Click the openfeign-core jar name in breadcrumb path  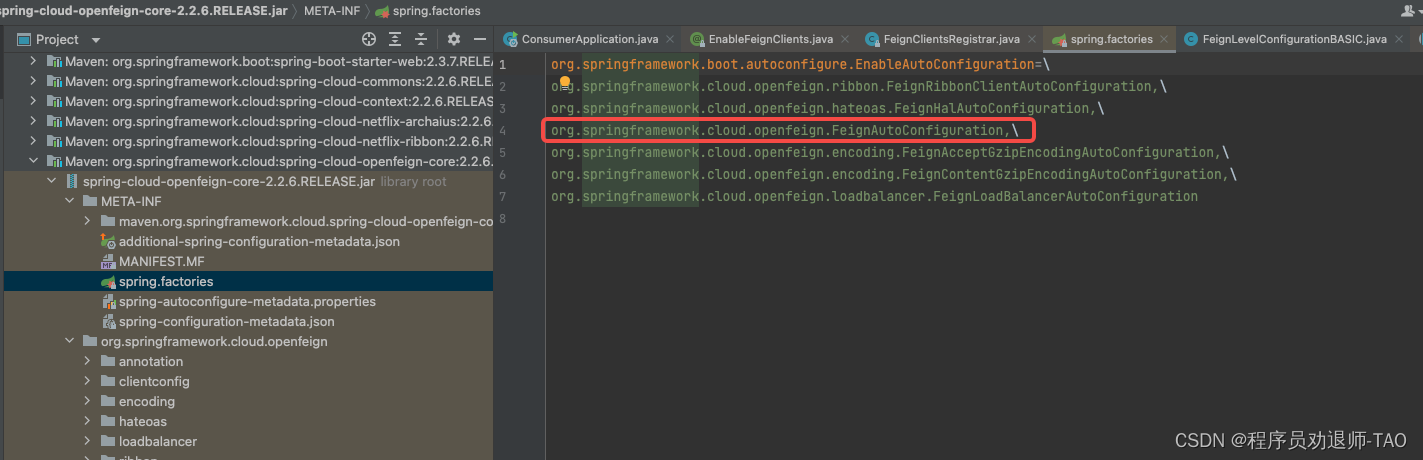pyautogui.click(x=146, y=11)
